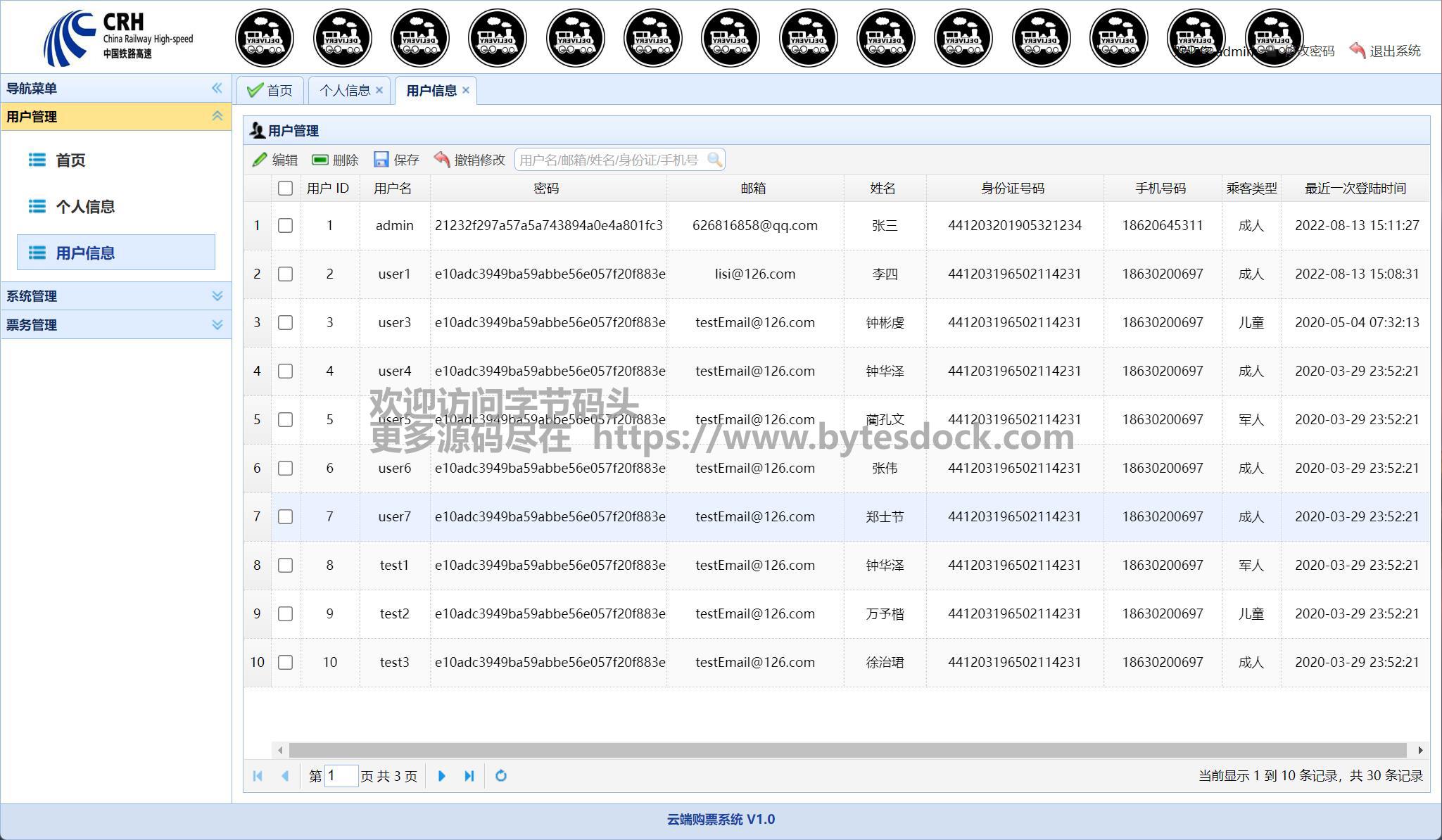Click the Undo changes (撤销修改) icon
Screen dimensions: 1442x840
pyautogui.click(x=442, y=160)
